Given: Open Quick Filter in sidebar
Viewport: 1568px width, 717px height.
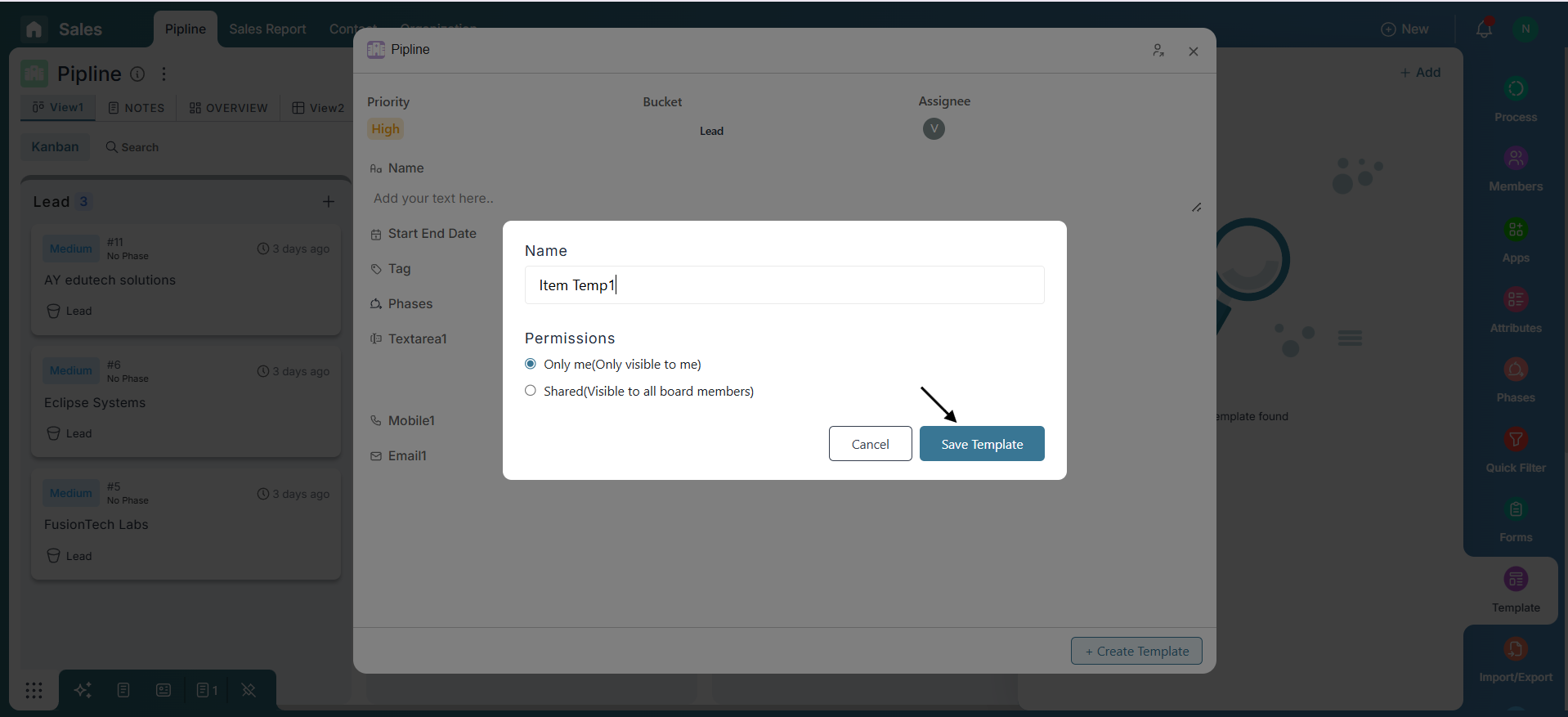Looking at the screenshot, I should click(1515, 450).
